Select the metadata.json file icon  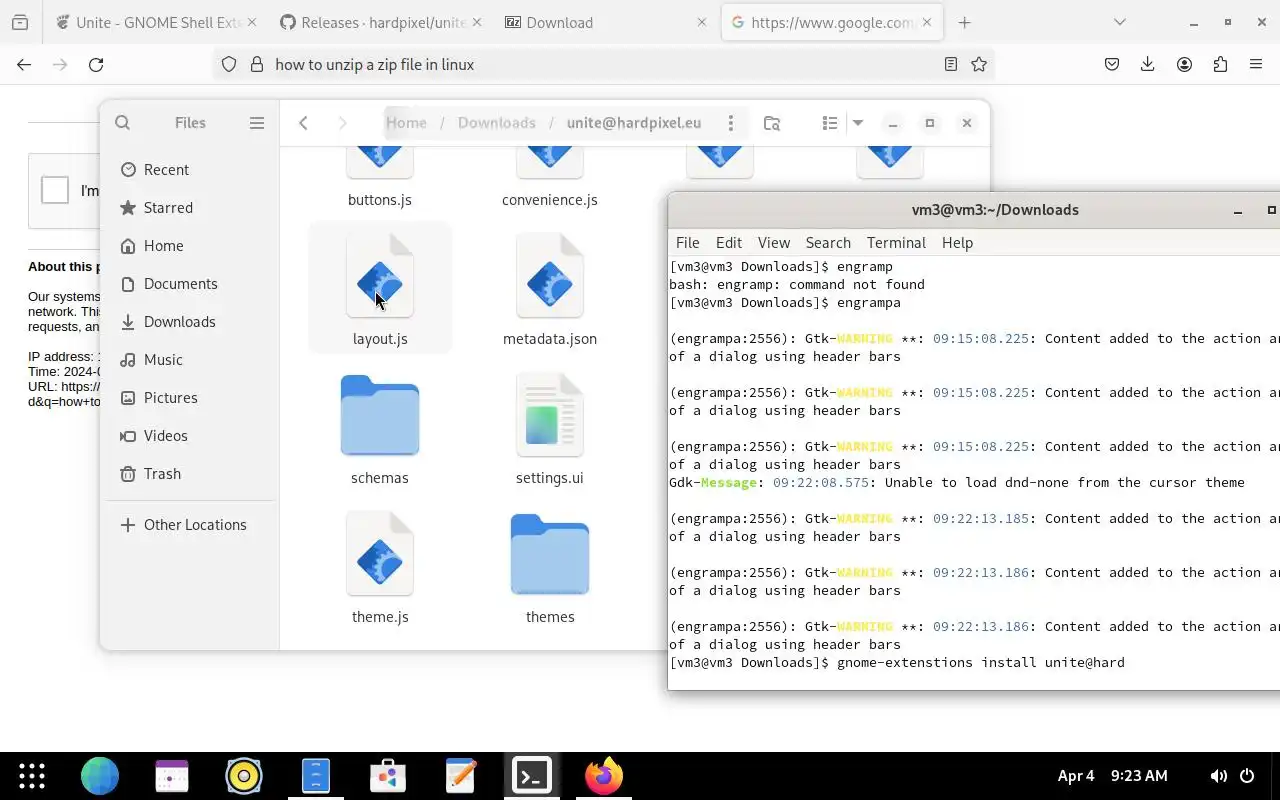pyautogui.click(x=550, y=276)
